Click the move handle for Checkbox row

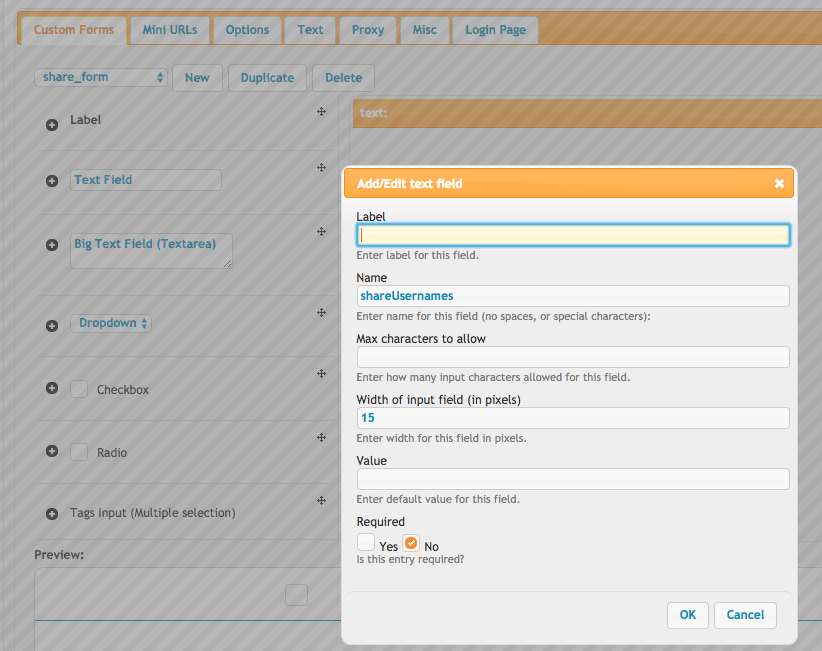point(321,373)
